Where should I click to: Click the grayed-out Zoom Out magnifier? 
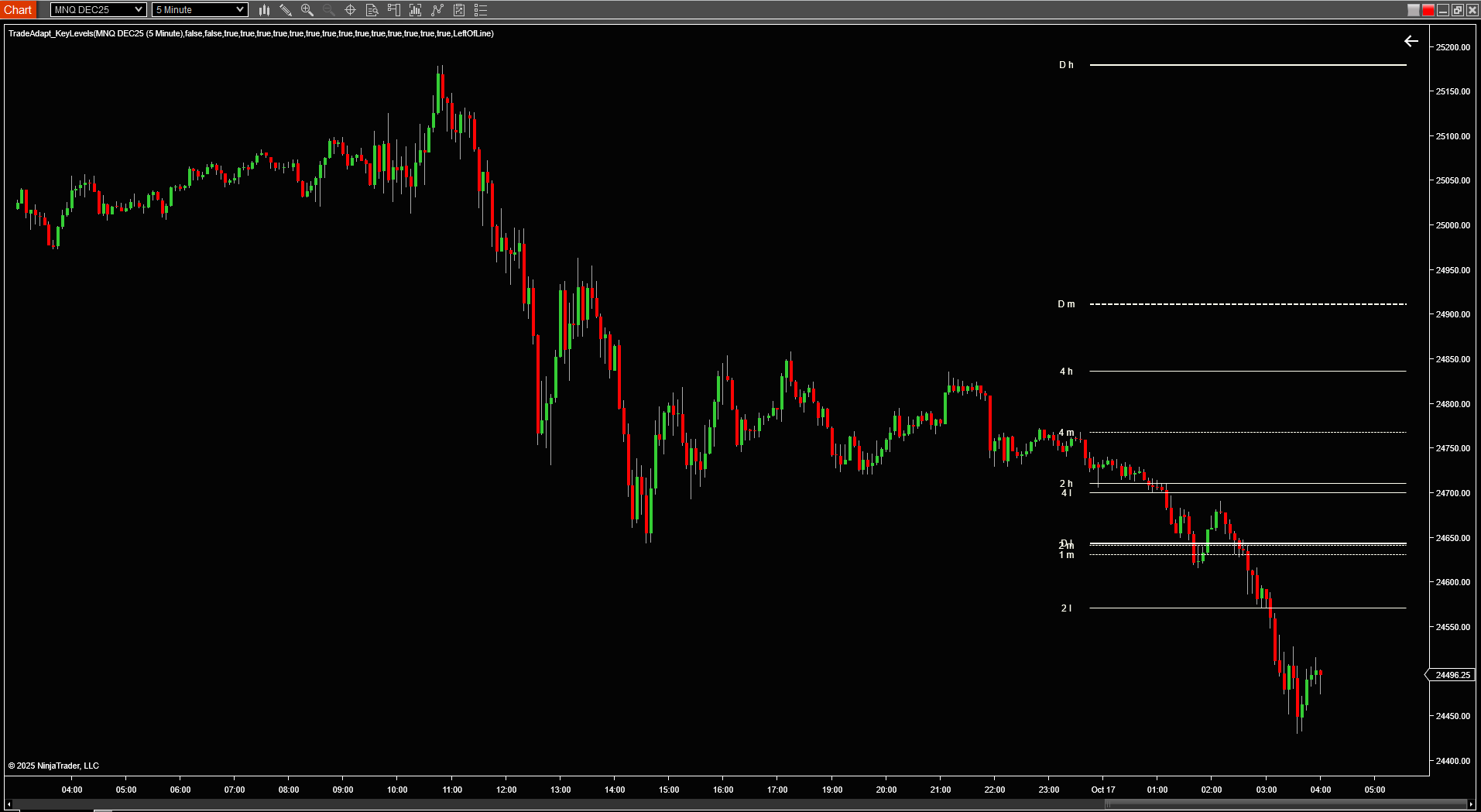(x=328, y=10)
